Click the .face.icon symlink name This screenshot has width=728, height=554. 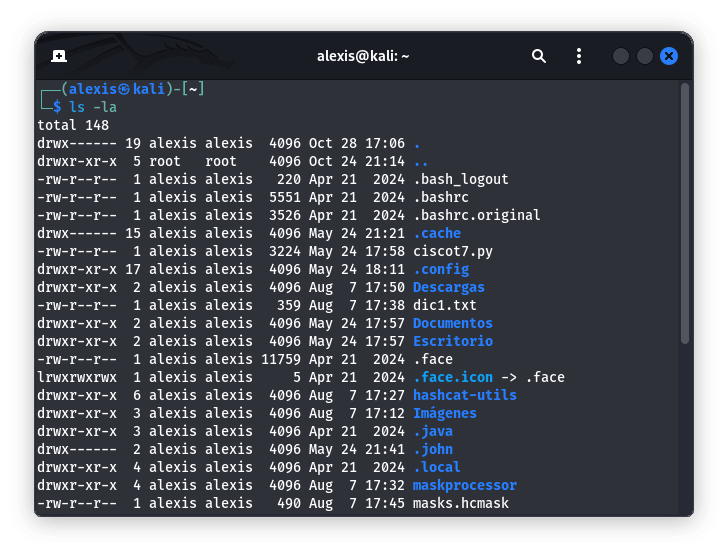point(453,378)
